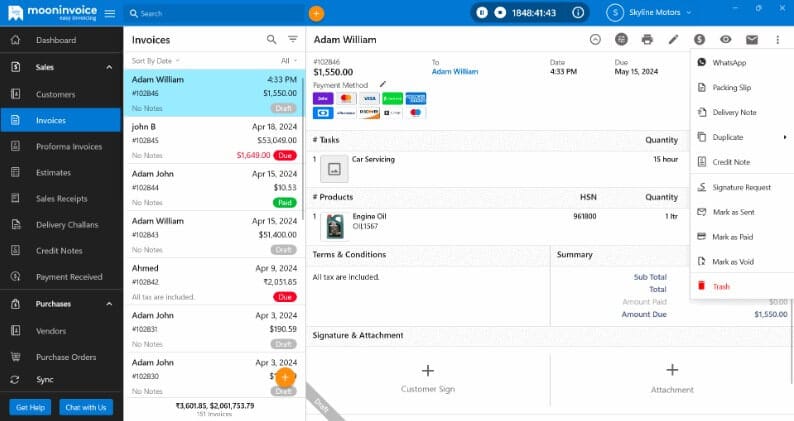The image size is (794, 421).
Task: Open Proforma Invoices page
Action: (x=61, y=146)
